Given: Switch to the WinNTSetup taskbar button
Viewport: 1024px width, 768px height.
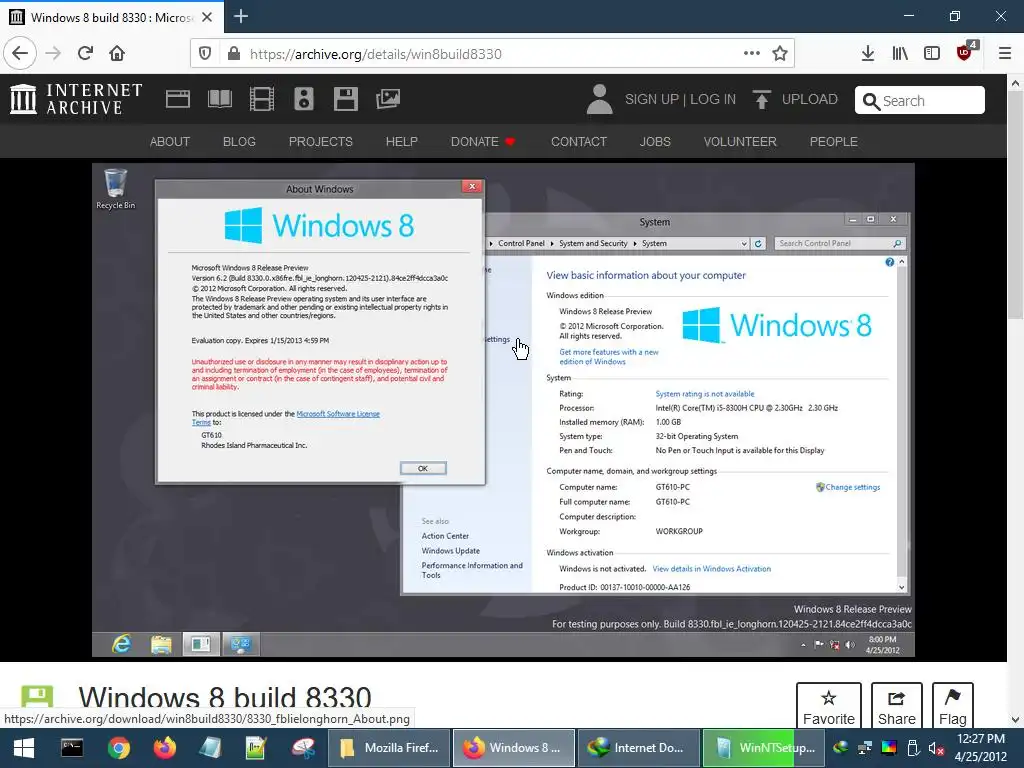Looking at the screenshot, I should [x=765, y=748].
